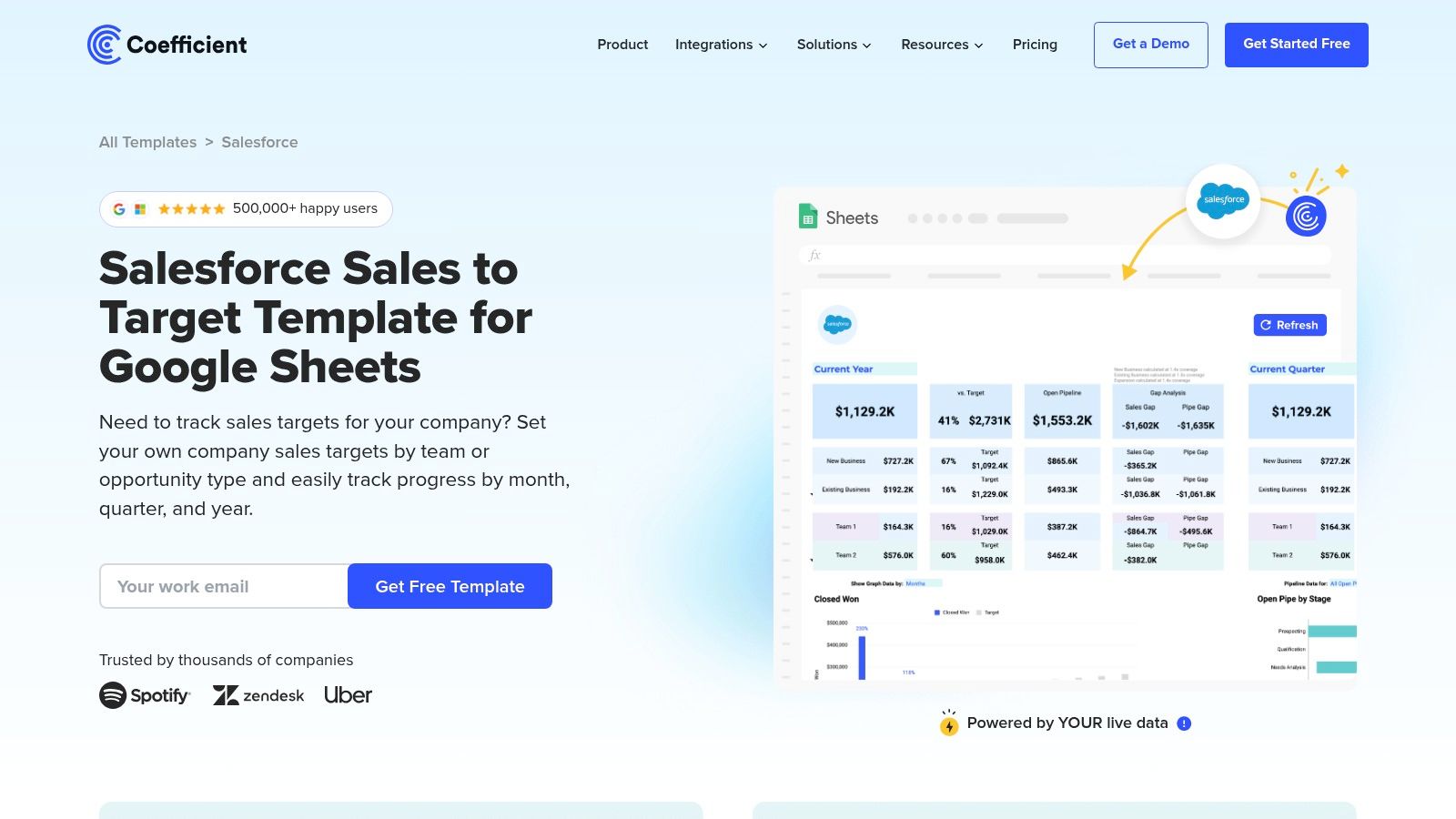1456x819 pixels.
Task: Click the Get Started Free button
Action: click(x=1296, y=44)
